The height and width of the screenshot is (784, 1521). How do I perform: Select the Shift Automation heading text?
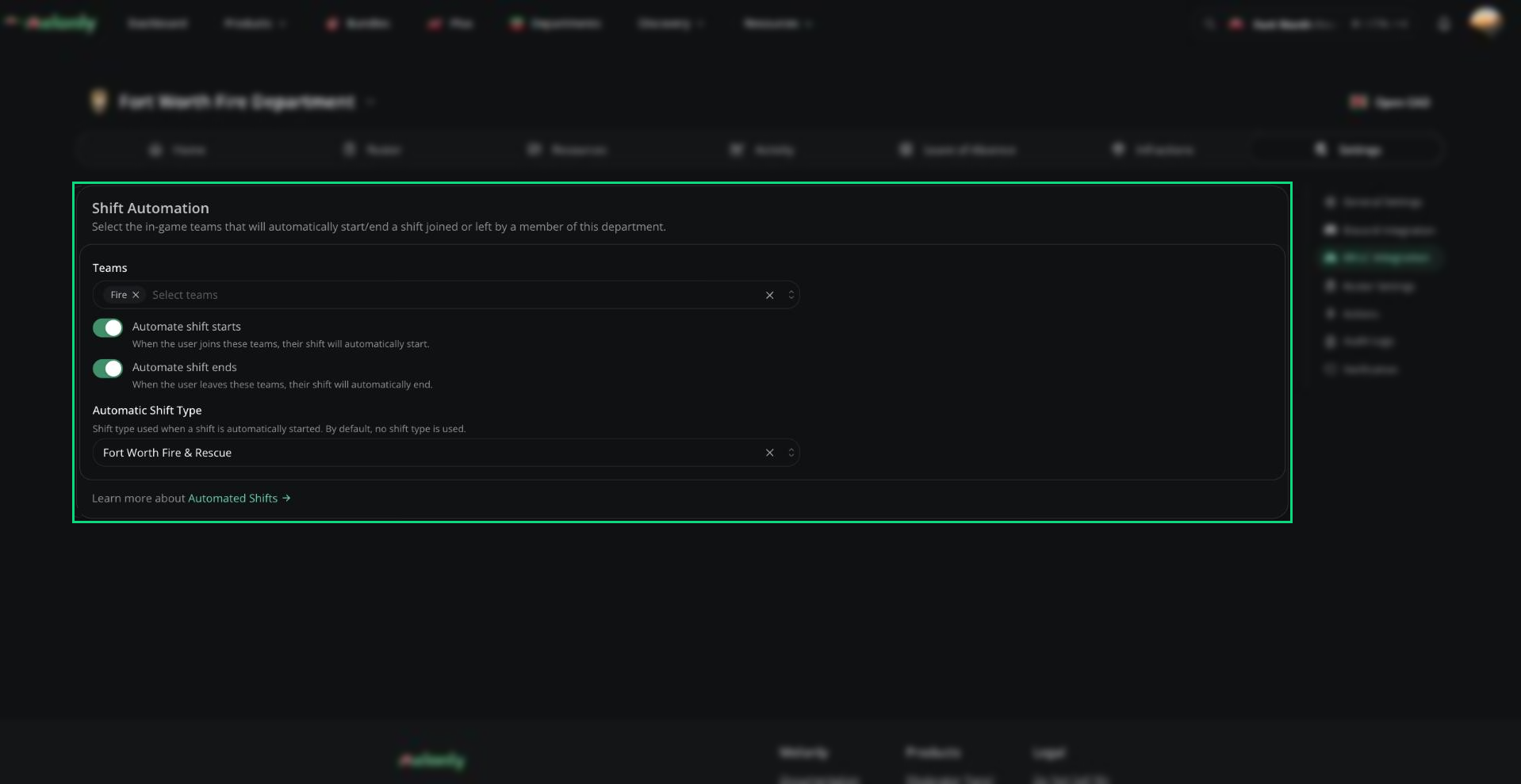coord(151,208)
